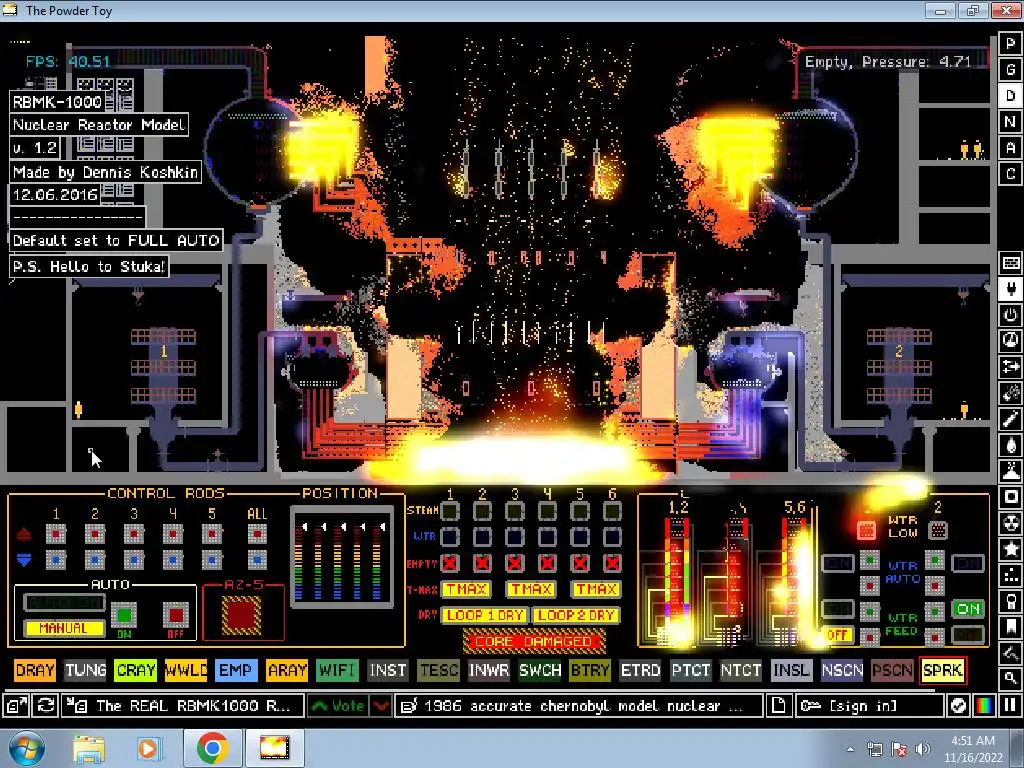
Task: Select the BTRY element
Action: pos(590,670)
